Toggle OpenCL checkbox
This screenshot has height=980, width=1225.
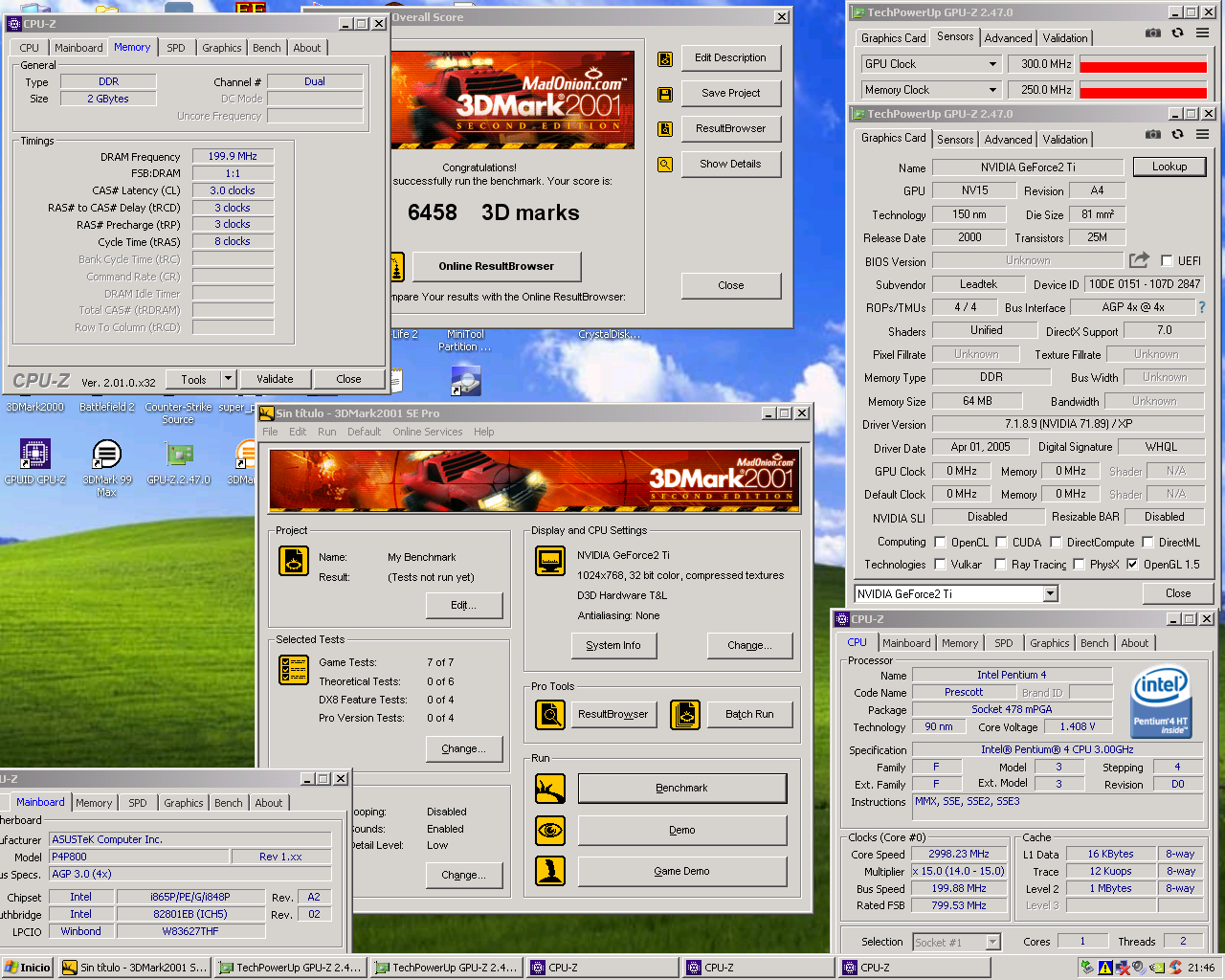[x=940, y=542]
